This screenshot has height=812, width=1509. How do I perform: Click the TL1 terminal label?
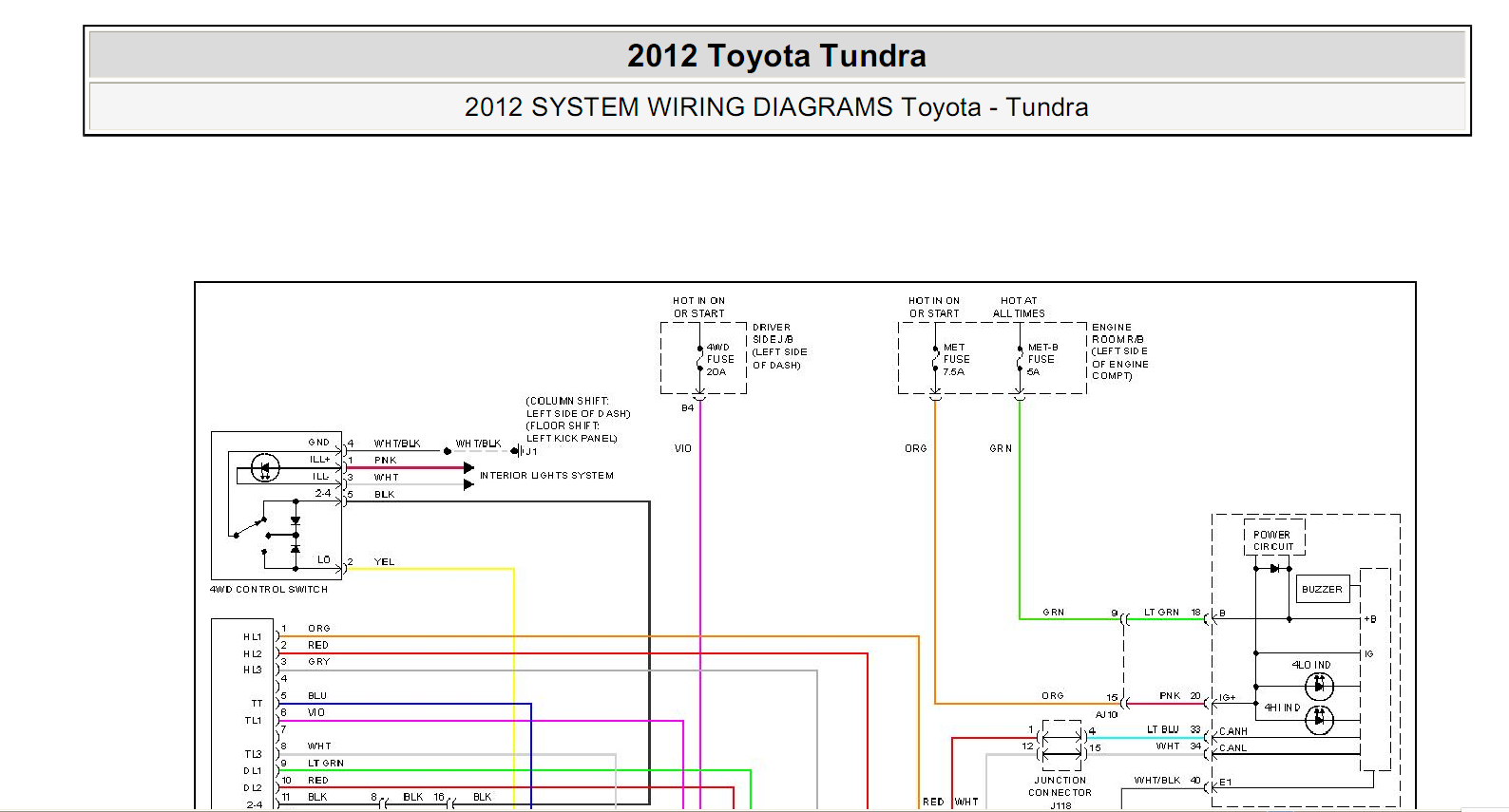pyautogui.click(x=253, y=721)
